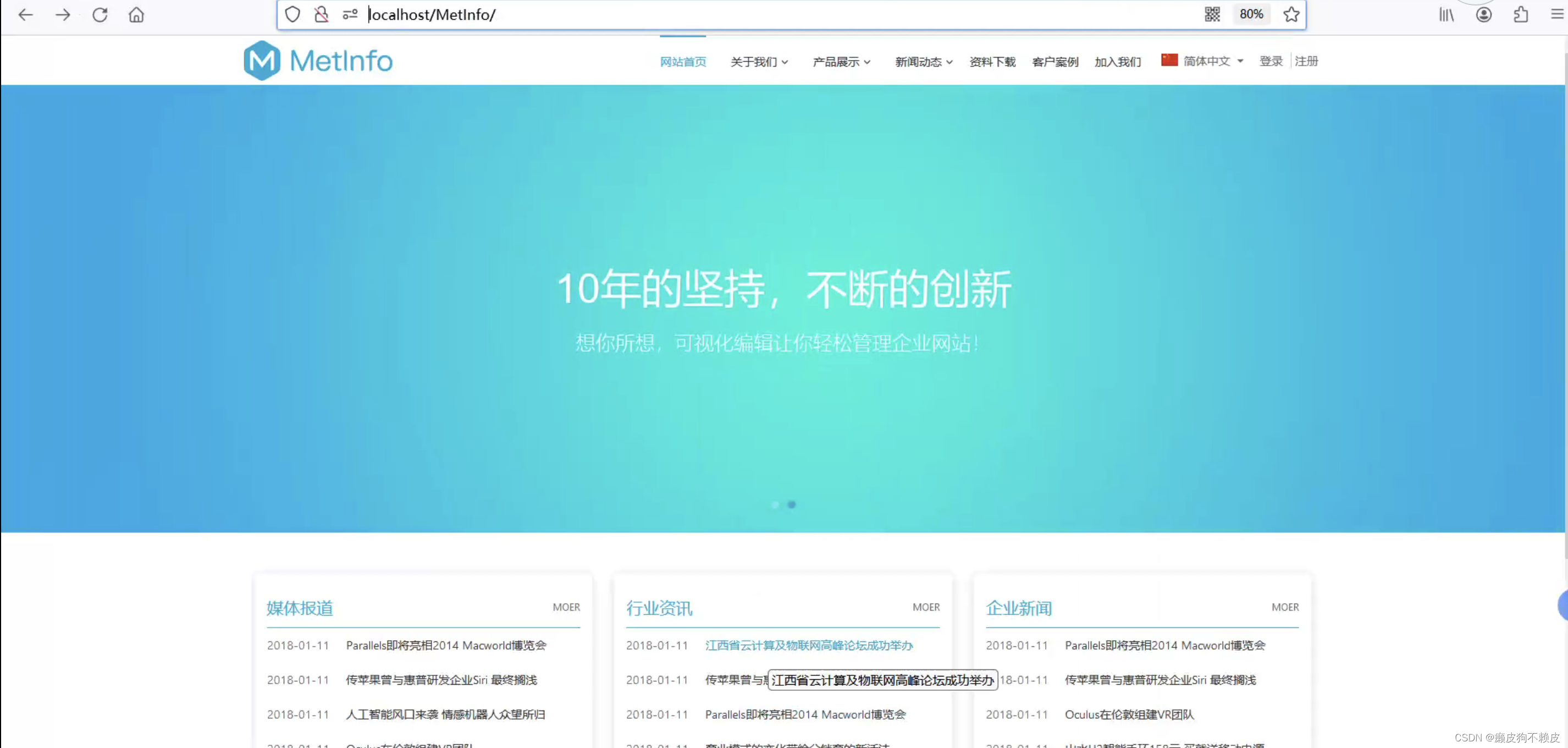
Task: Open MOER link beside 媒体报道
Action: coord(566,607)
